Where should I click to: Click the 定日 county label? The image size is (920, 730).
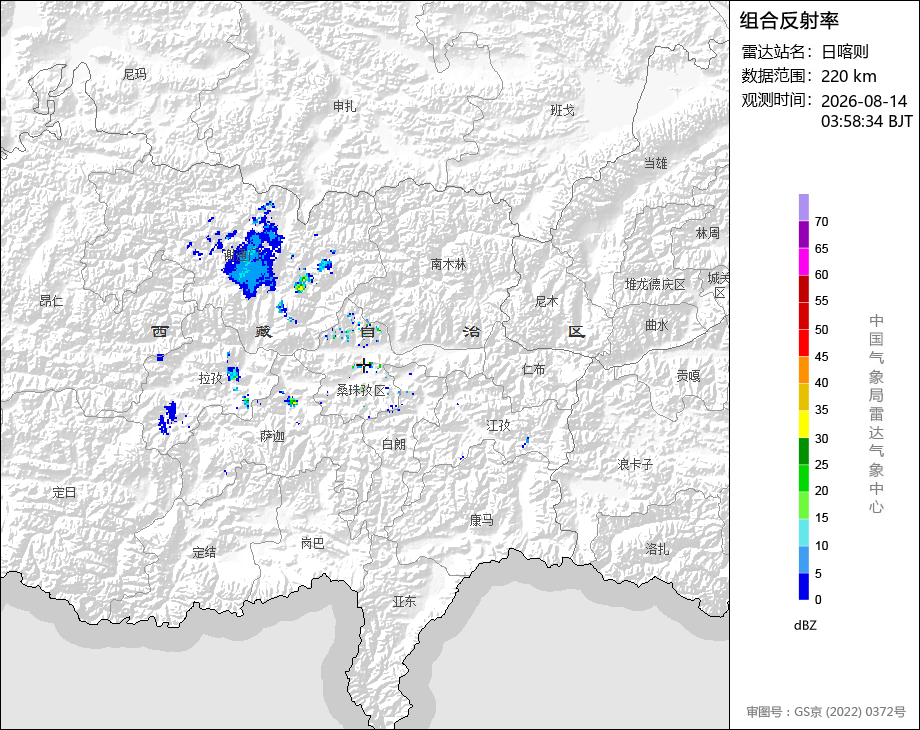tap(64, 492)
